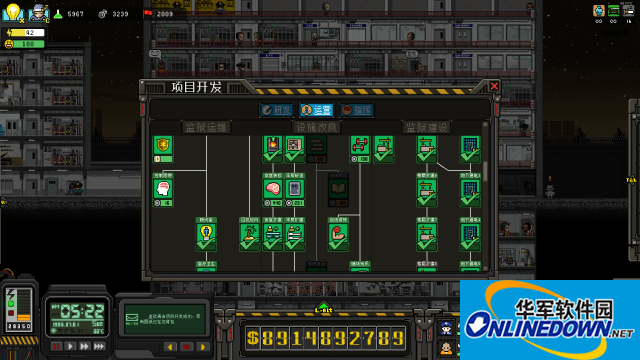Select the palm tree island project
This screenshot has width=640, height=360.
(x=249, y=235)
